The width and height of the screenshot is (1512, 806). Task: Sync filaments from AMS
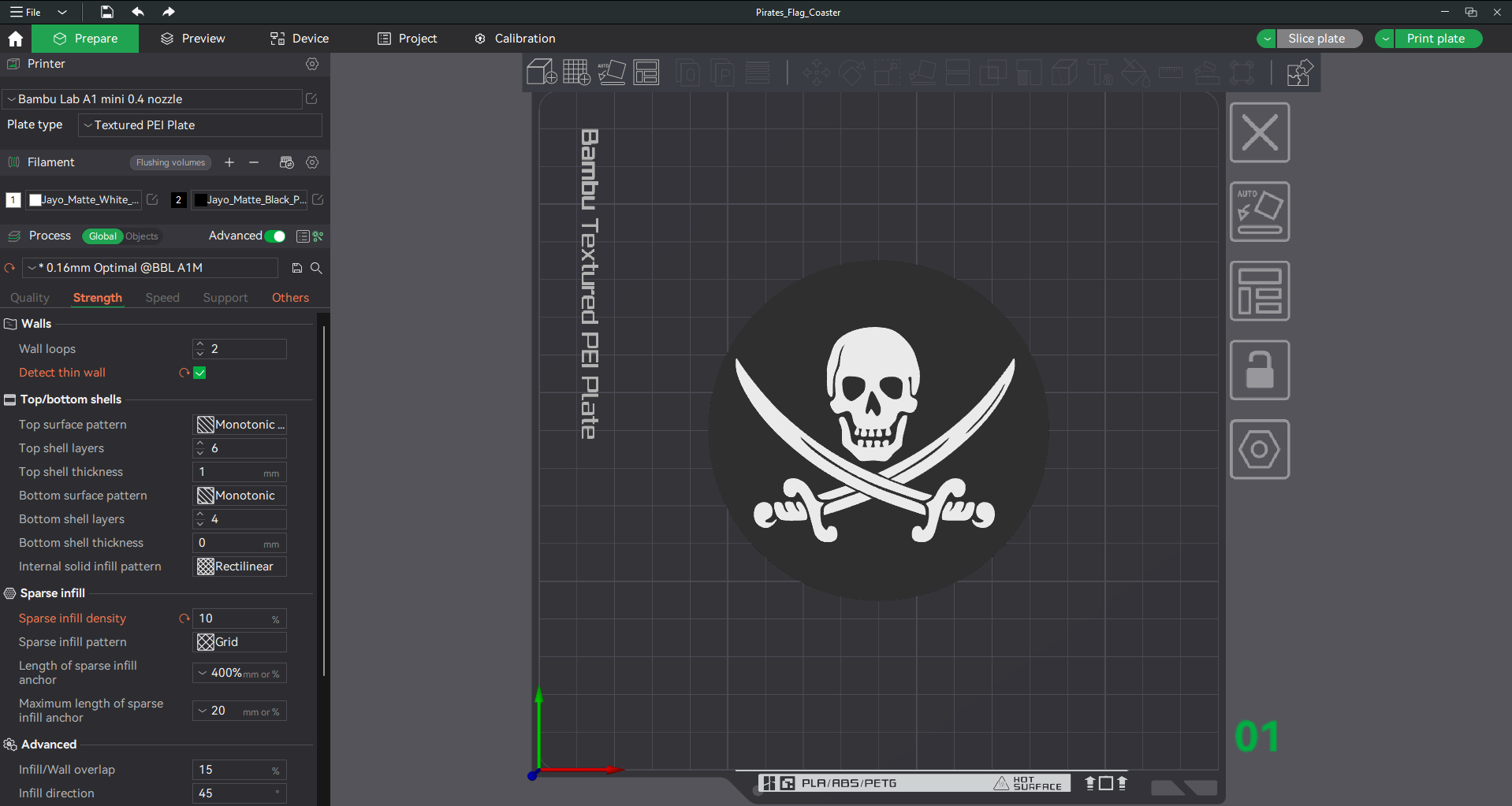(x=286, y=162)
